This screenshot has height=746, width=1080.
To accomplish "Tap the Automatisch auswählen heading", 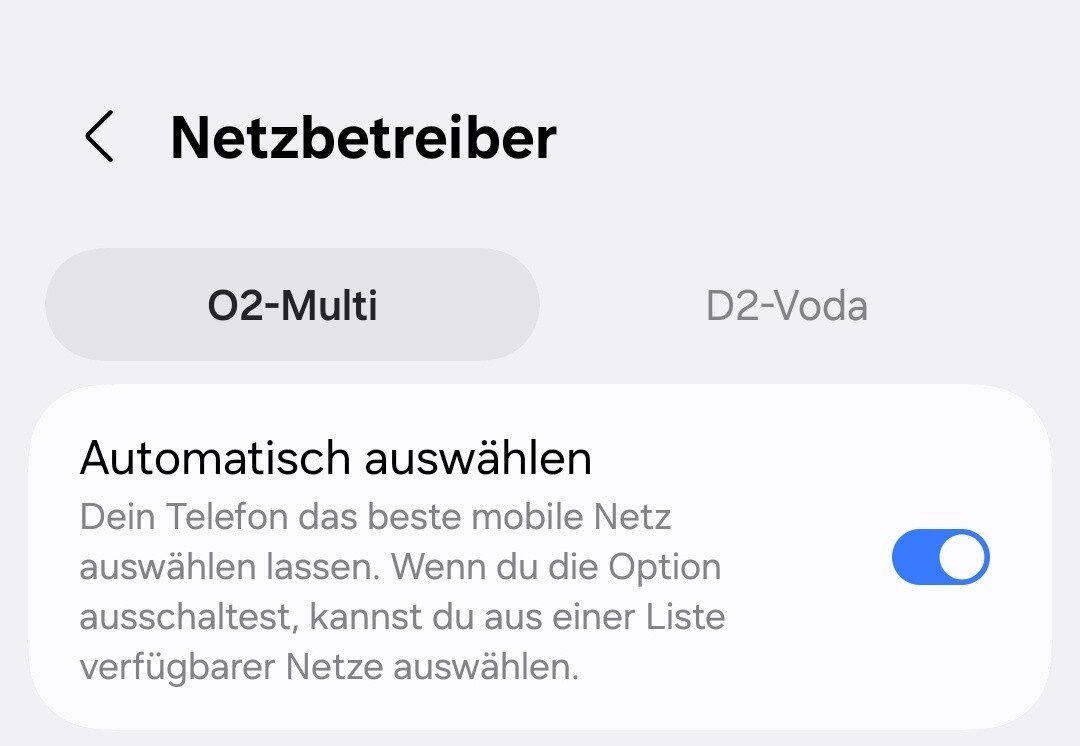I will [335, 458].
